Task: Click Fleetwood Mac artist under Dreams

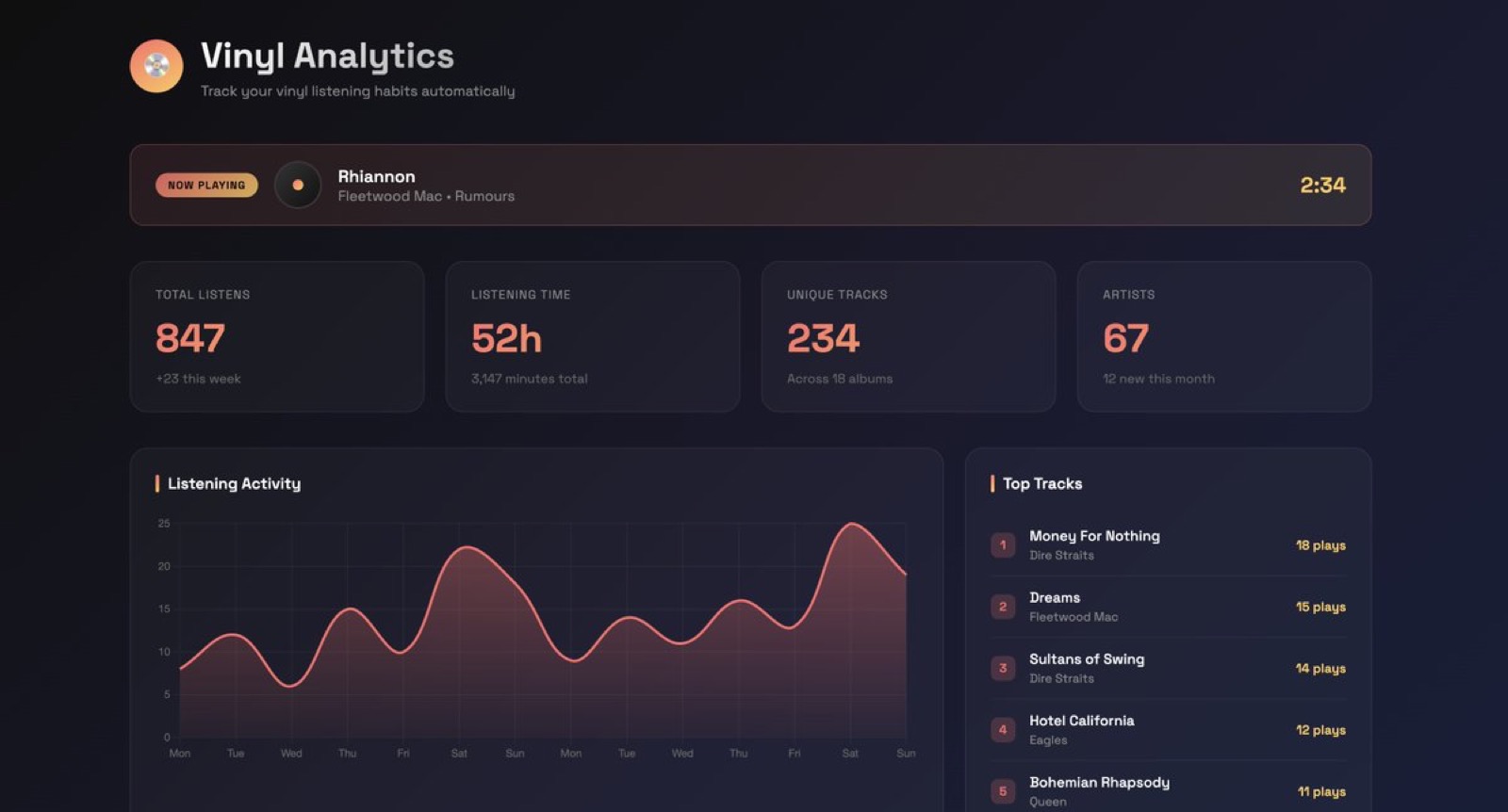Action: click(x=1074, y=617)
